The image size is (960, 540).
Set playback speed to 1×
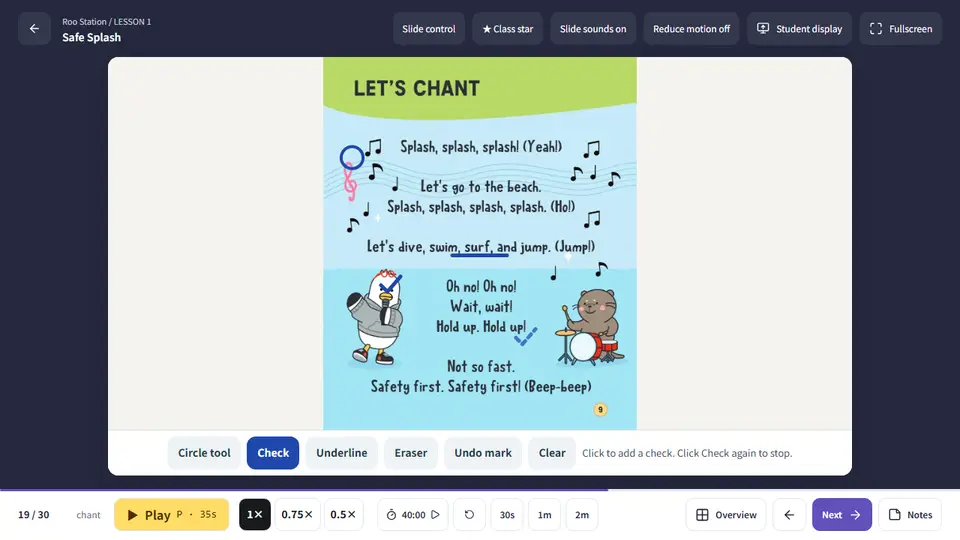pos(255,515)
